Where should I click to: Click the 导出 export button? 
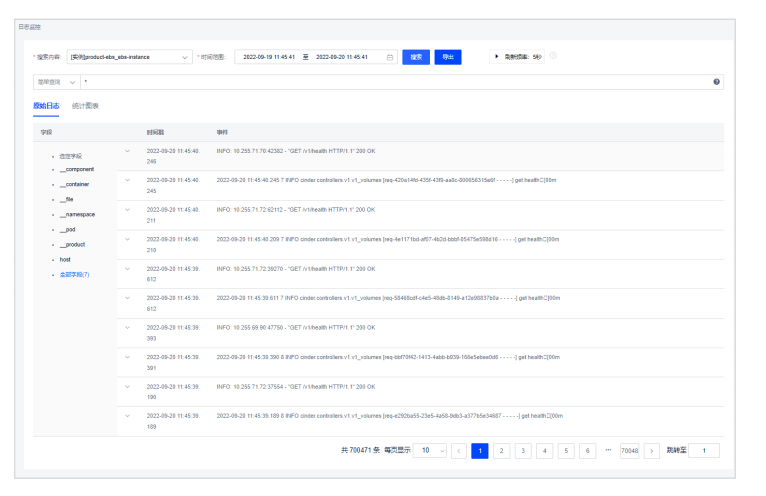coord(448,57)
